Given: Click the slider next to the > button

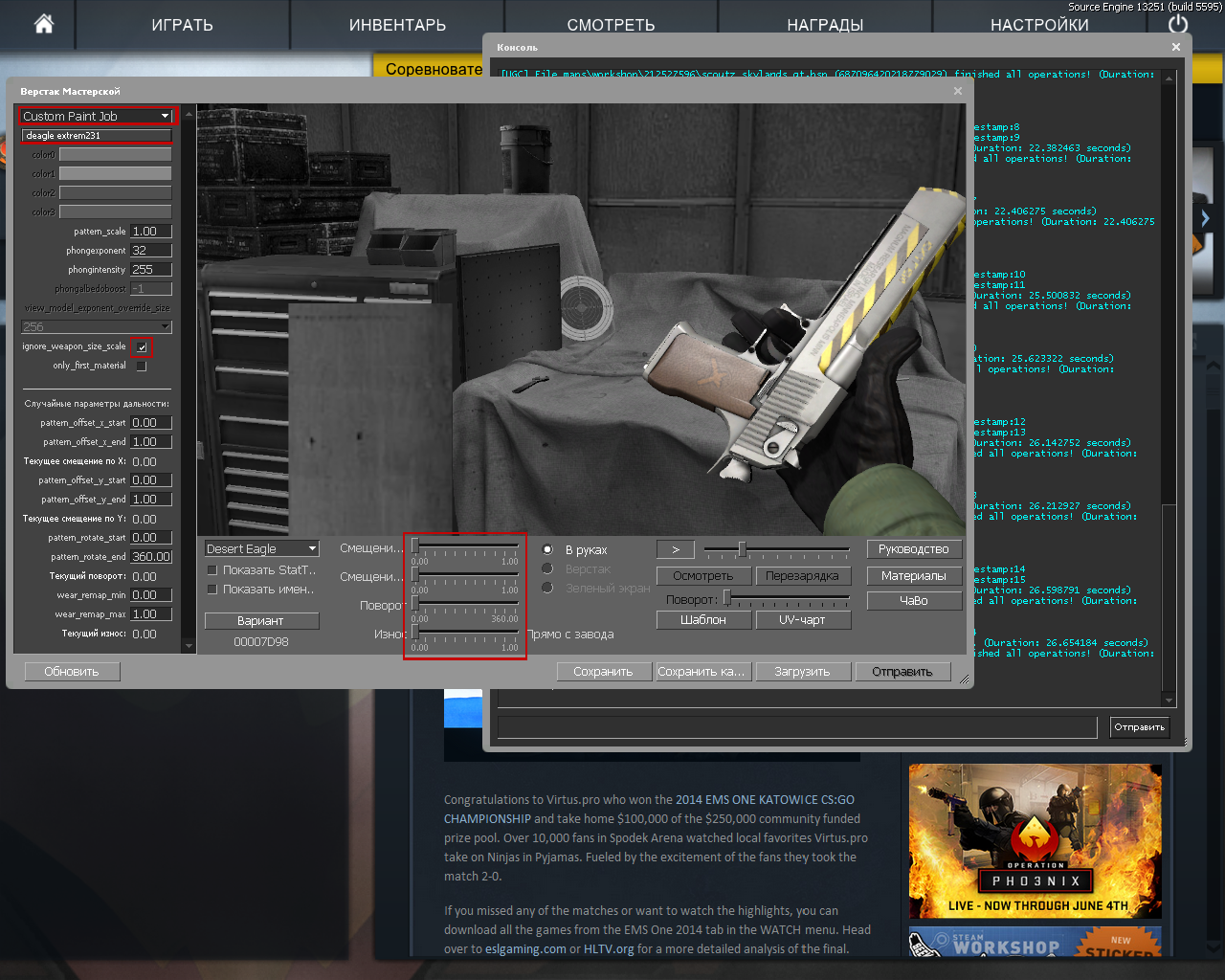Looking at the screenshot, I should click(776, 549).
